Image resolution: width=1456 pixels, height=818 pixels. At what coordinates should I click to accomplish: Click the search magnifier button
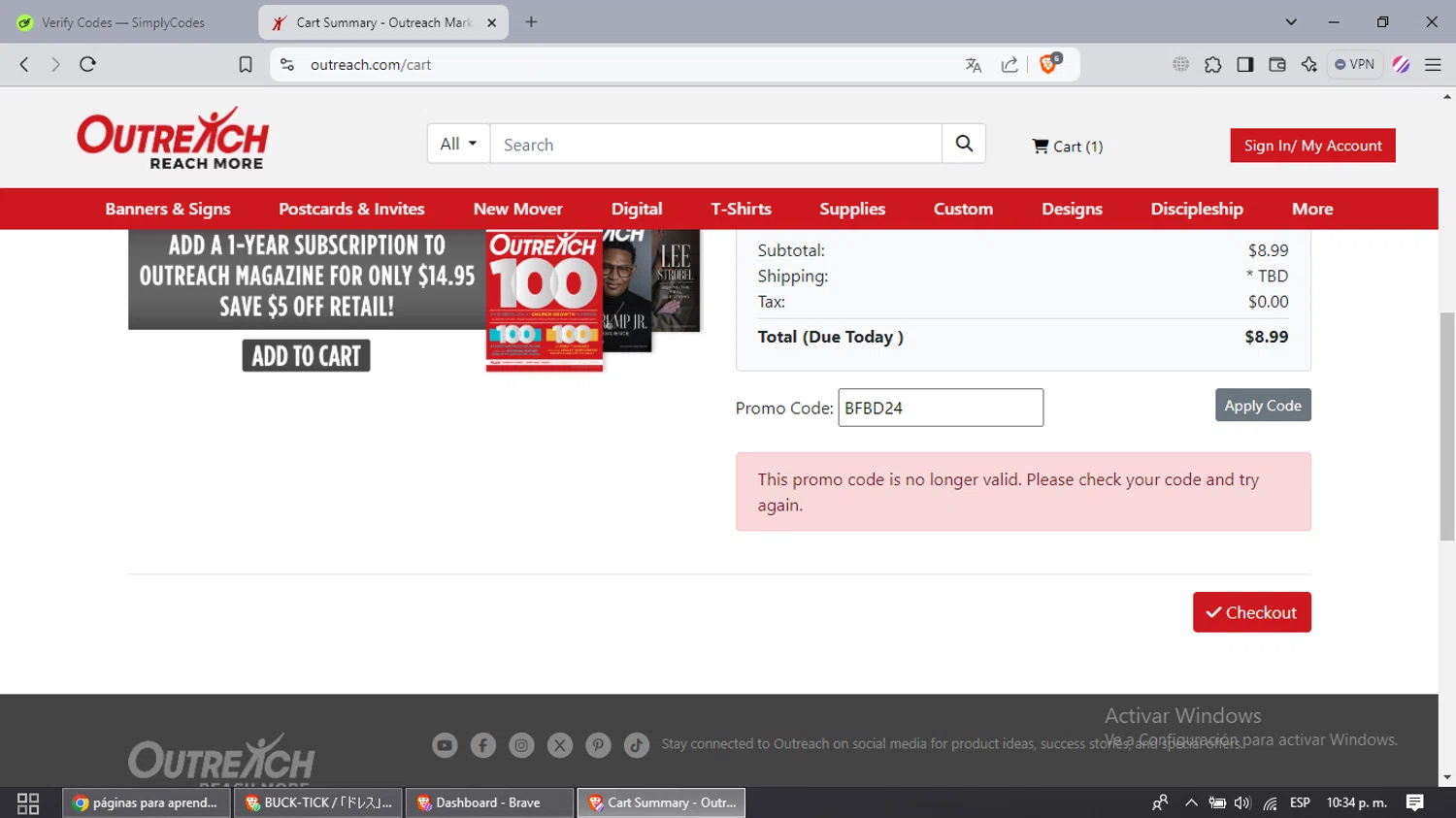[964, 144]
